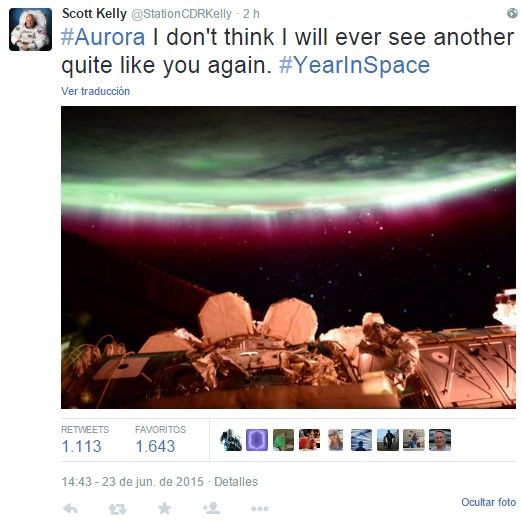Click the globe icon top right
522x520 pixels.
tap(512, 13)
